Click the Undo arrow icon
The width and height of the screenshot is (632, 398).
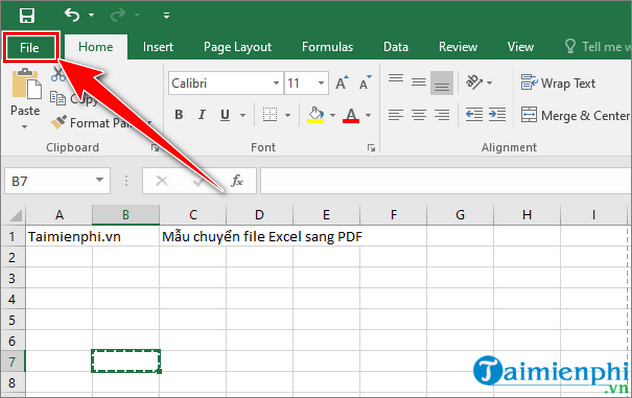(x=72, y=15)
